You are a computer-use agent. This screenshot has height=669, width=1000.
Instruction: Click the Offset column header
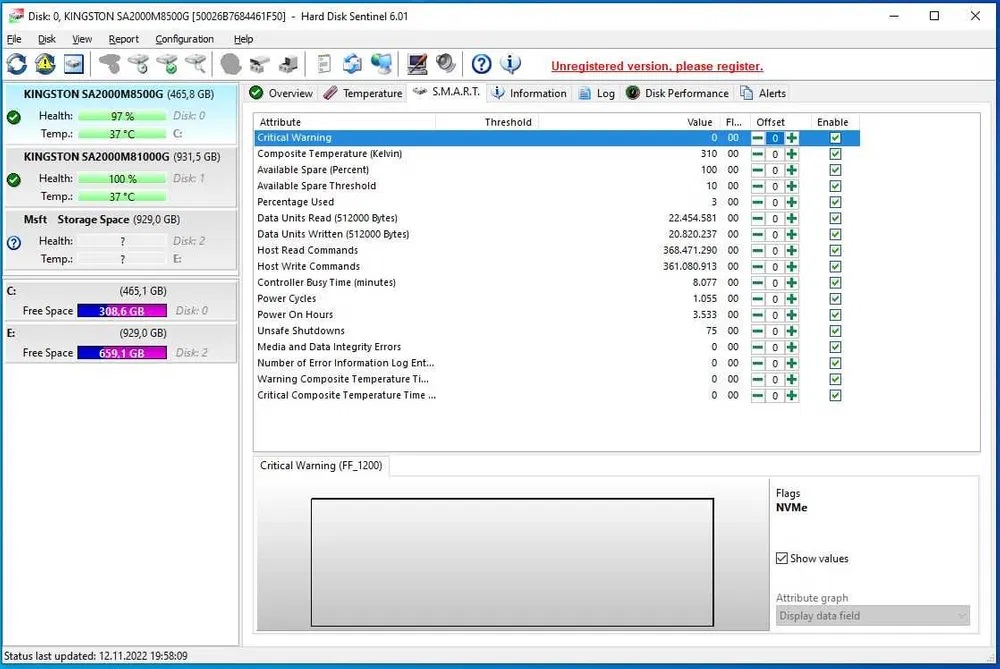coord(776,122)
